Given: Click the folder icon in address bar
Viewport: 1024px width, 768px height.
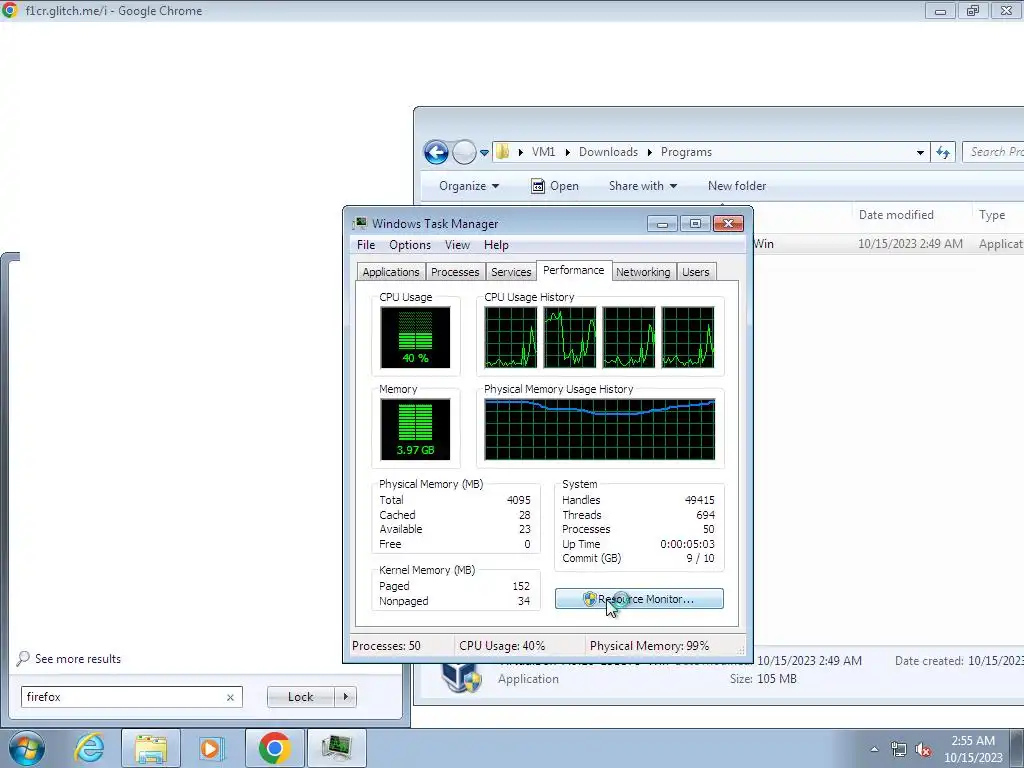Looking at the screenshot, I should (x=502, y=152).
